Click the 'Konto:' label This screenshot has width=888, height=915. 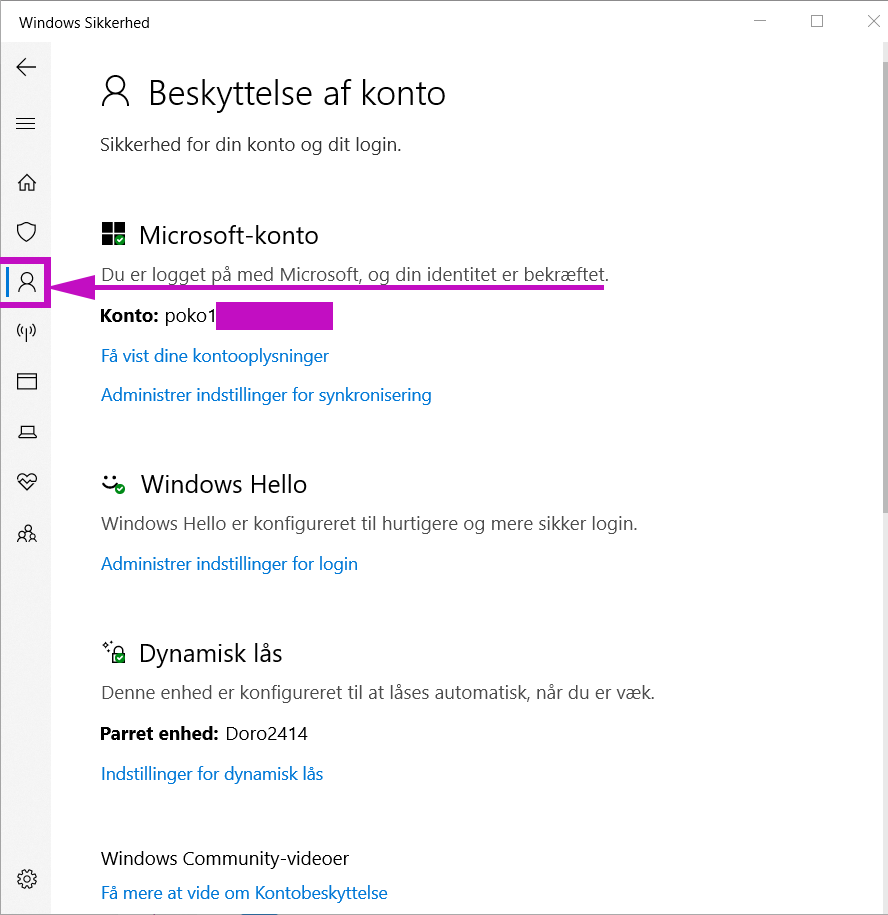(130, 316)
